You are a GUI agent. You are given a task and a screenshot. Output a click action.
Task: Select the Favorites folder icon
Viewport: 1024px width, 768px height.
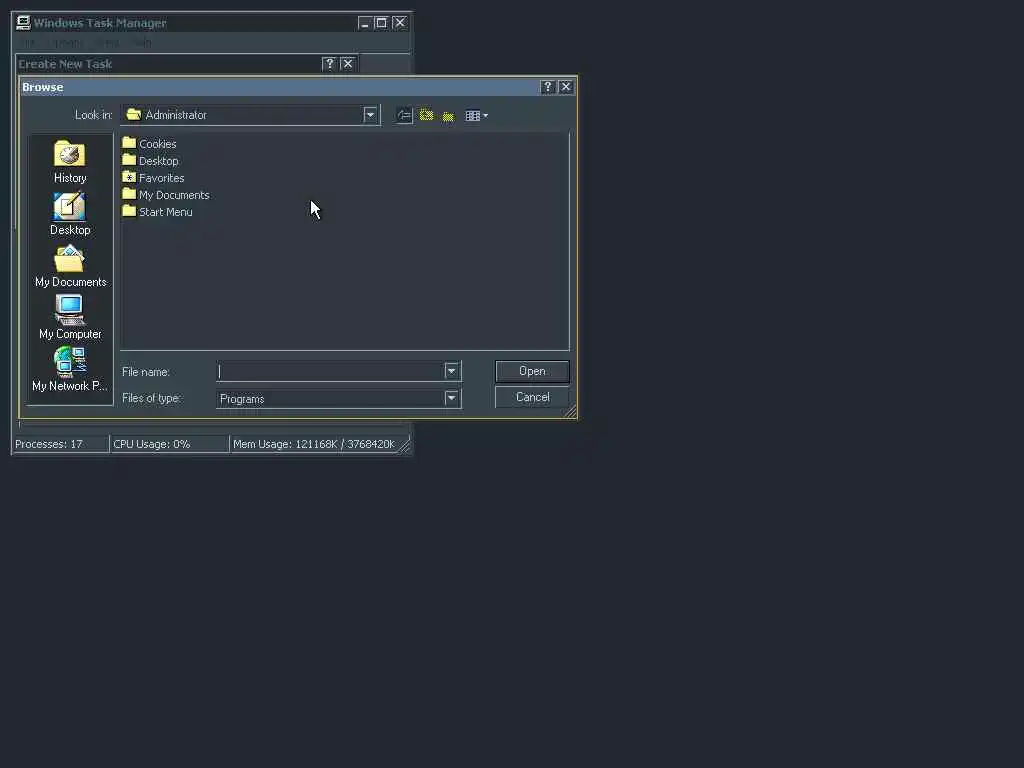(129, 177)
